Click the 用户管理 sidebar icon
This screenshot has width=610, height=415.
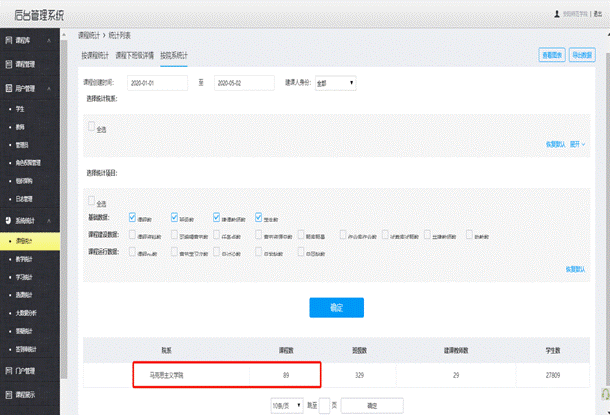(9, 89)
